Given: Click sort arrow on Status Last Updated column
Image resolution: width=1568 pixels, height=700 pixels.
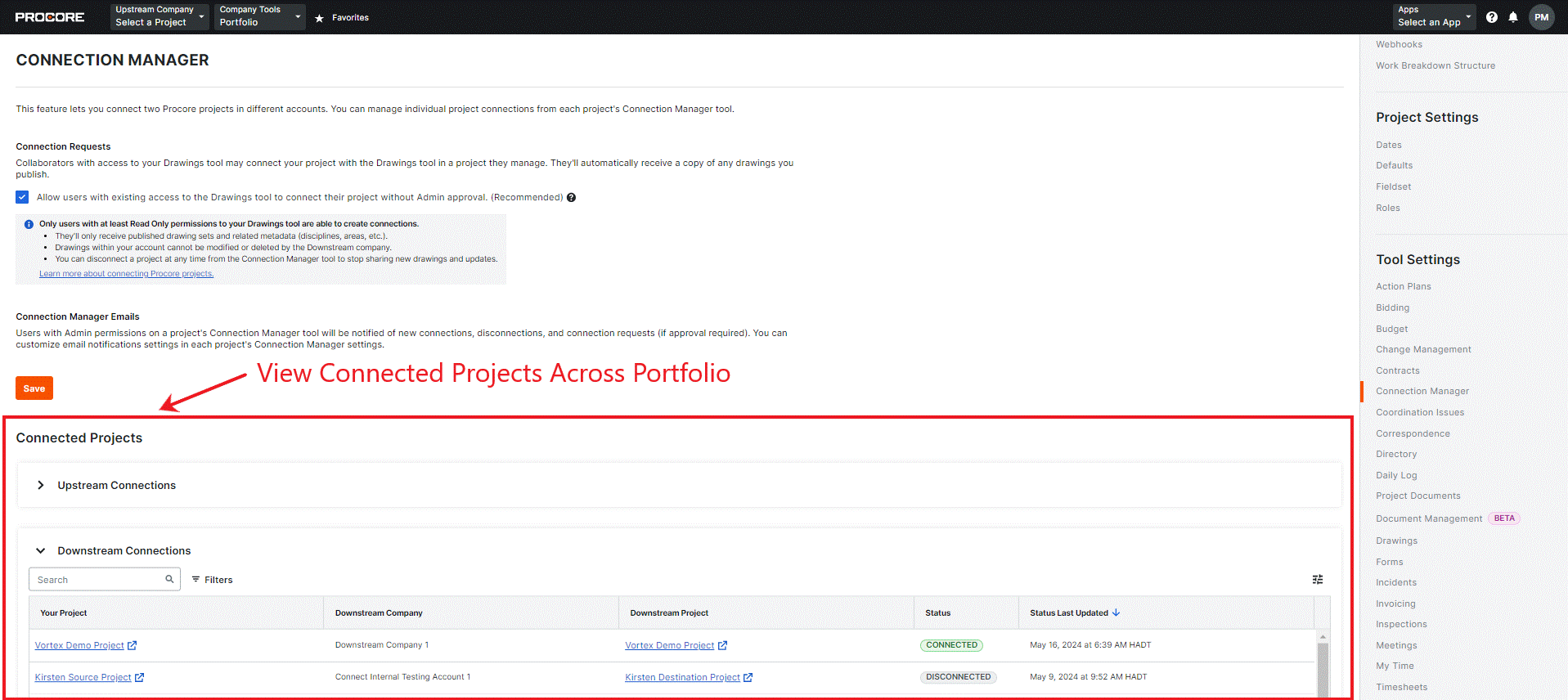Looking at the screenshot, I should pyautogui.click(x=1116, y=612).
